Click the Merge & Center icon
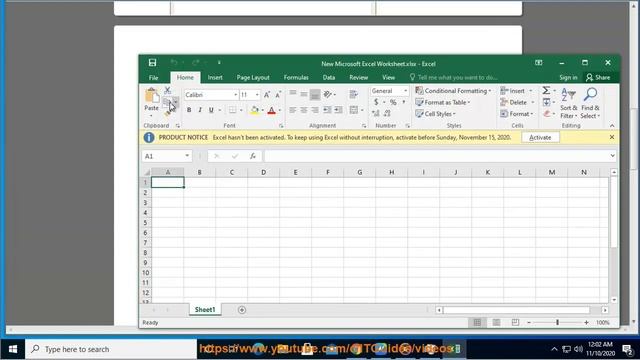 [x=353, y=110]
